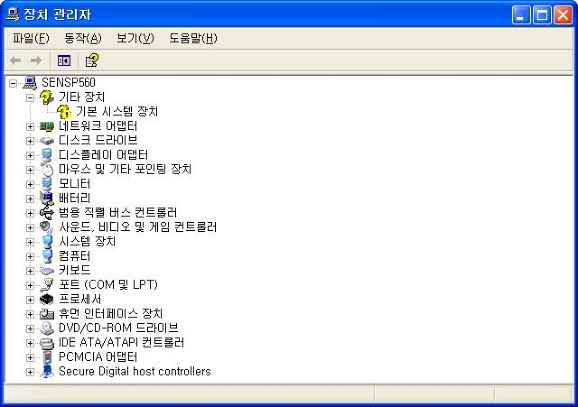578x407 pixels.
Task: Select the 프로세서 label
Action: point(80,299)
